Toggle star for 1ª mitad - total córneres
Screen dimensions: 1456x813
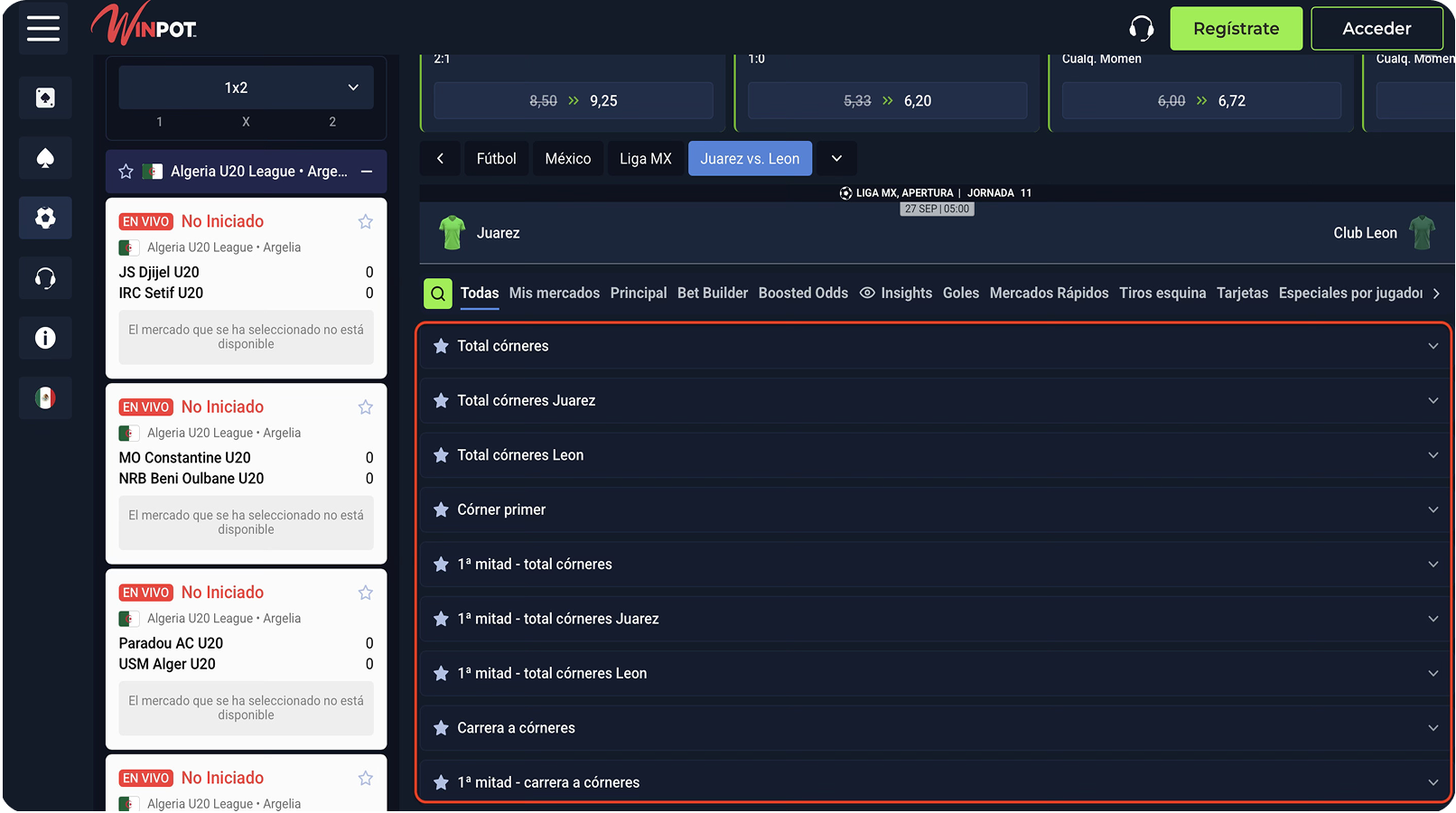pos(441,565)
